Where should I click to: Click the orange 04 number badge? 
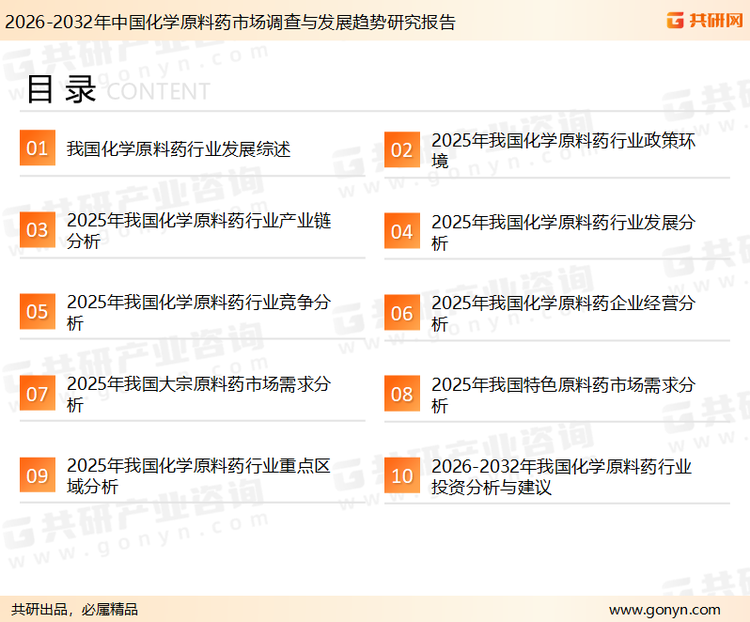(x=402, y=231)
